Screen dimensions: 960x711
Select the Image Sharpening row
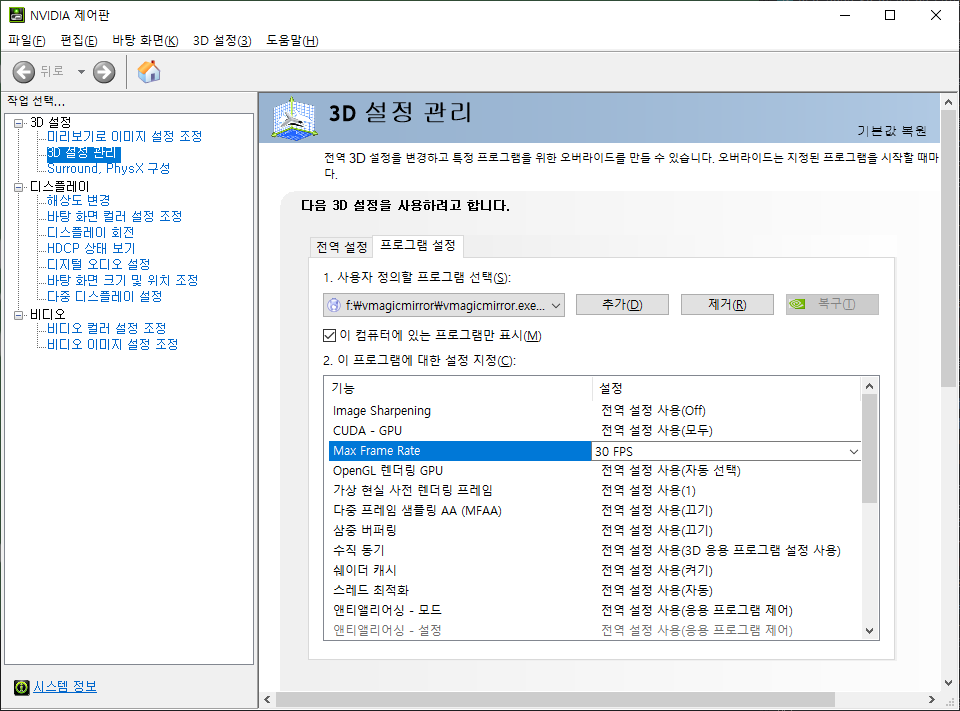(x=592, y=410)
